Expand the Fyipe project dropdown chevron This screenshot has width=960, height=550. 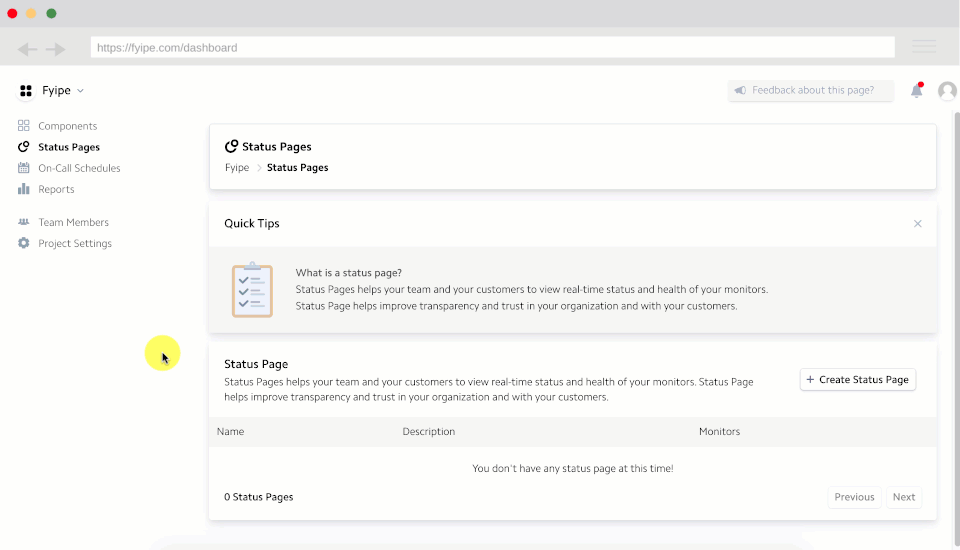click(x=80, y=91)
